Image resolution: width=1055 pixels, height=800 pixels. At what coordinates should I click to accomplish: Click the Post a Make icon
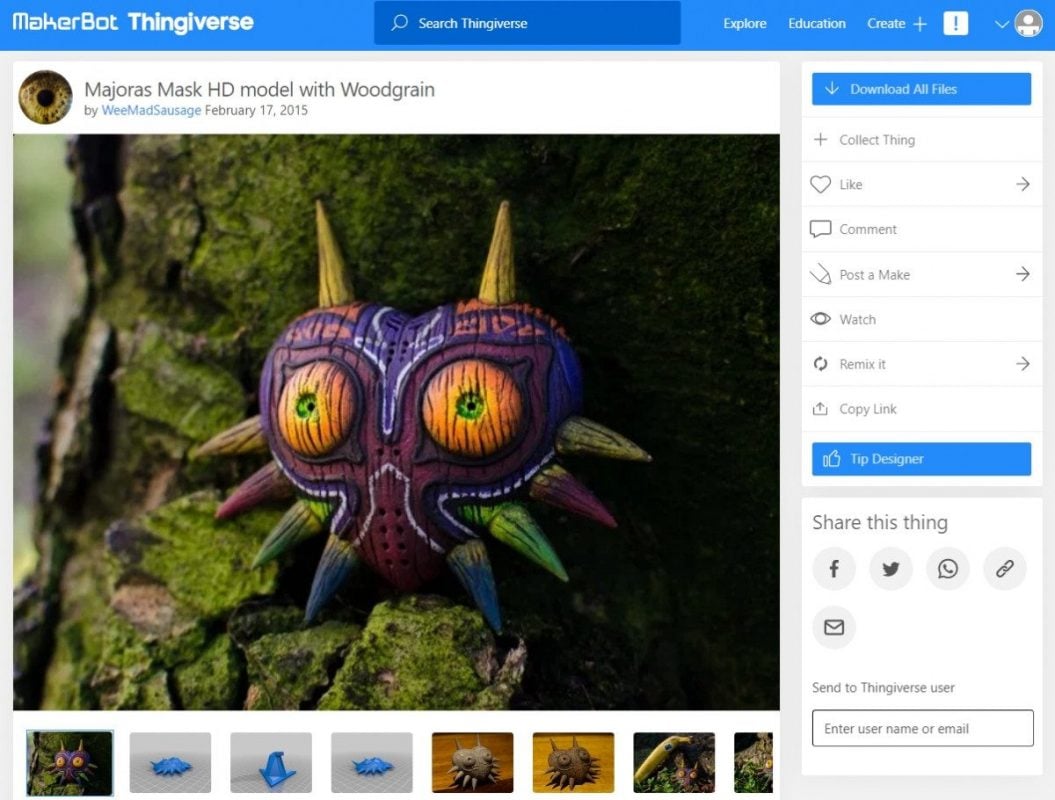820,274
